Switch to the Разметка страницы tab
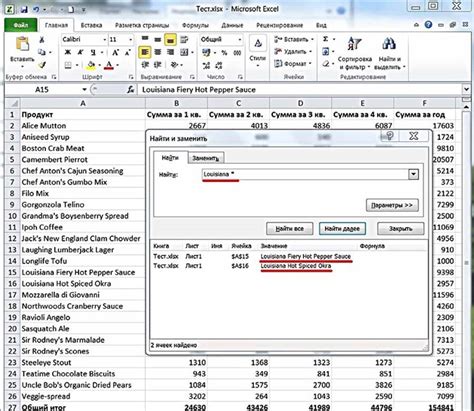 (142, 25)
